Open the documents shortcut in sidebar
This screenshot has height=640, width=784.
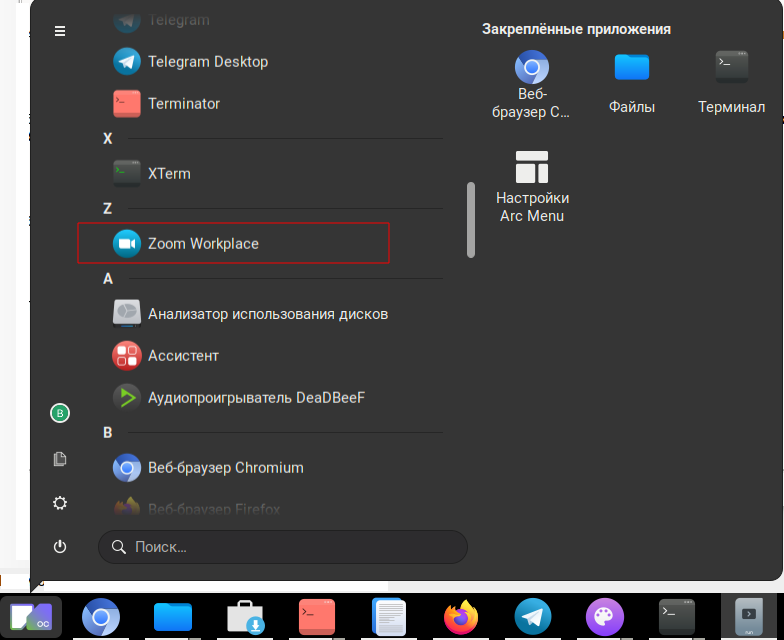click(x=60, y=459)
